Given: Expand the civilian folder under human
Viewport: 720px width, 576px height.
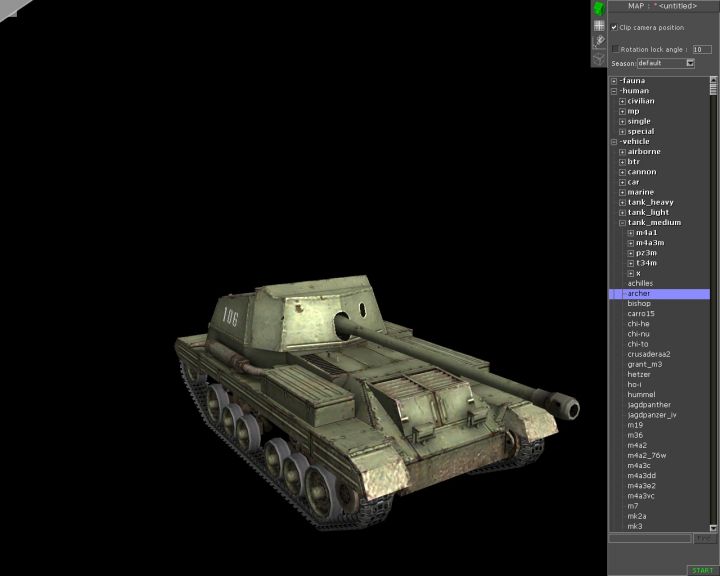Looking at the screenshot, I should pyautogui.click(x=622, y=101).
